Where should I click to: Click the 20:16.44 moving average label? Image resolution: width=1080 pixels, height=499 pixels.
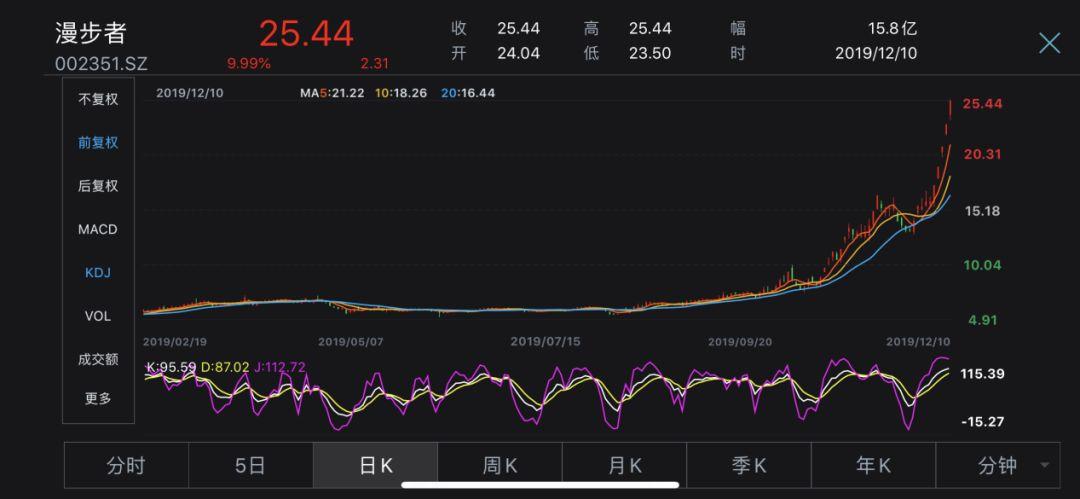coord(468,92)
